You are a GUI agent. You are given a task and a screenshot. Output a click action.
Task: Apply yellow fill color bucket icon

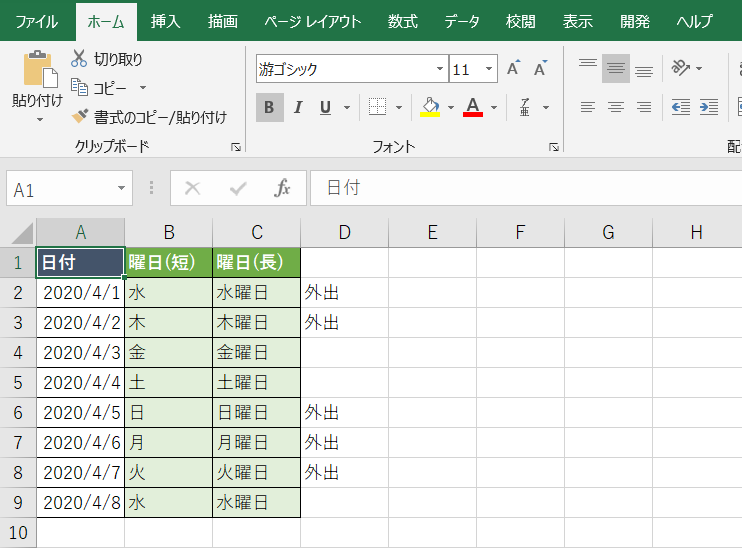click(x=430, y=107)
